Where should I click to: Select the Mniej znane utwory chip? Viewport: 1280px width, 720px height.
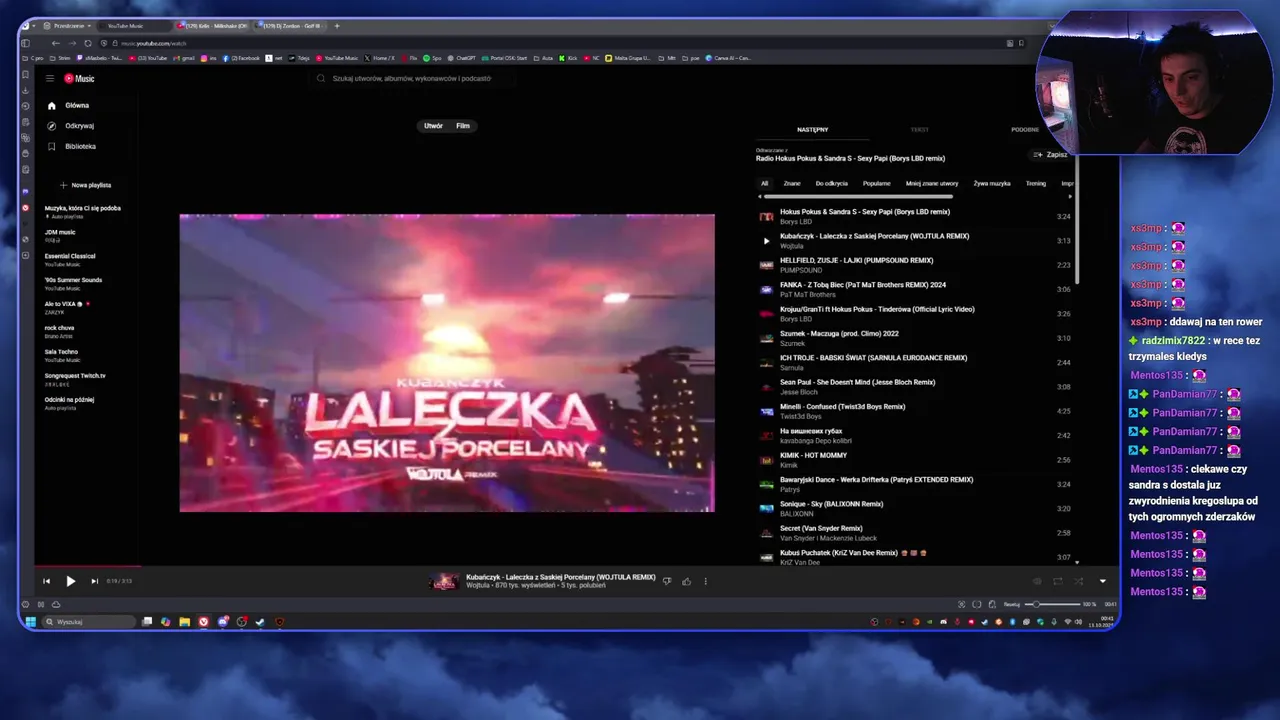pyautogui.click(x=932, y=183)
